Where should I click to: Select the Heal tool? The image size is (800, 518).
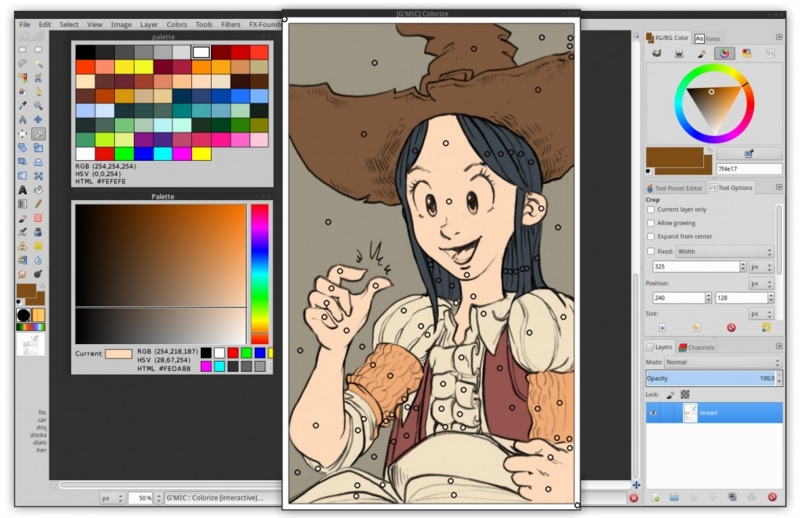38,246
